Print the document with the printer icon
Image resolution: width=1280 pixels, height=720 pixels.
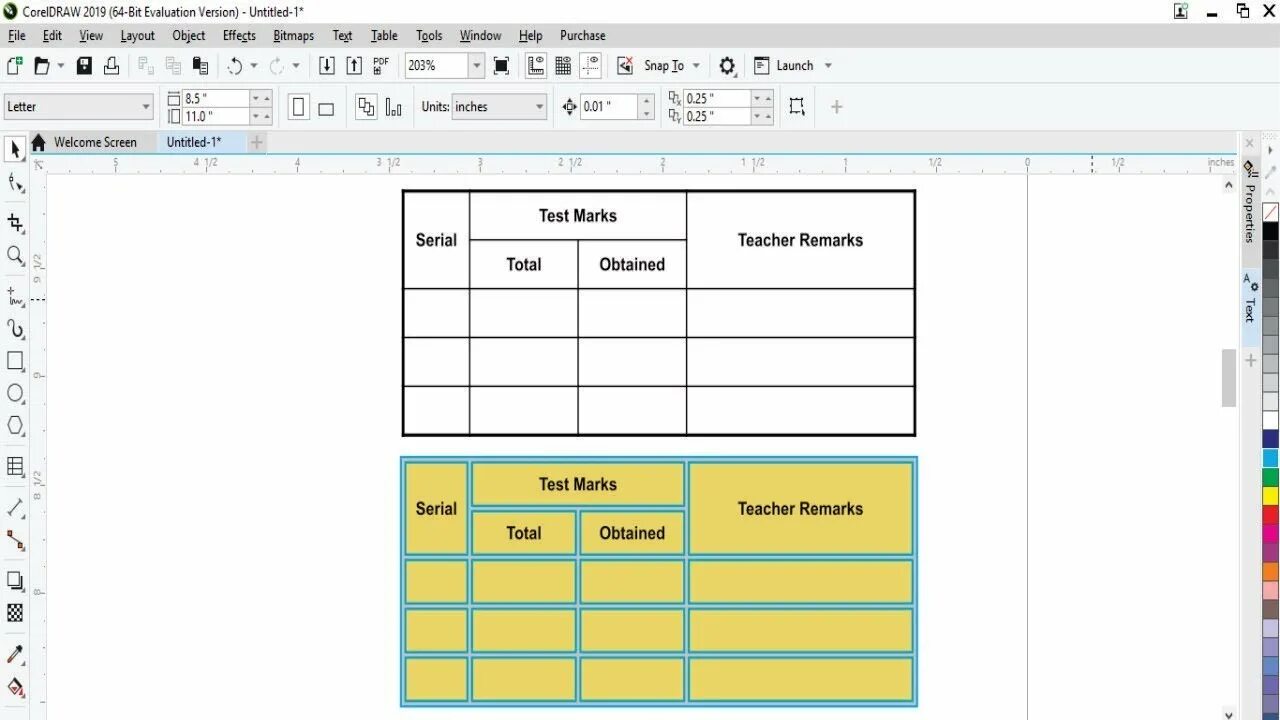coord(111,66)
